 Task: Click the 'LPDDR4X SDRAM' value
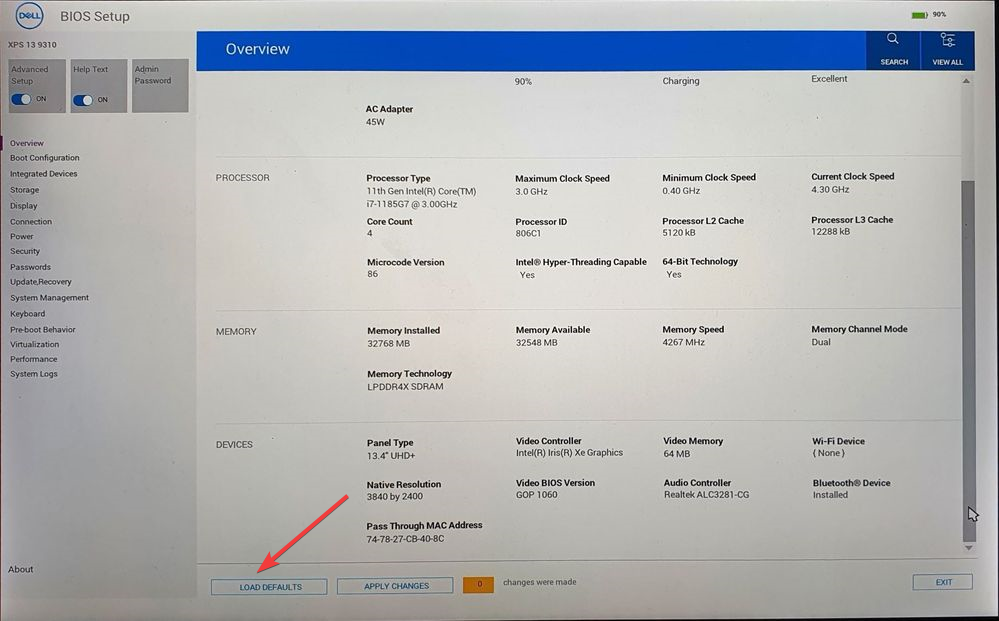(x=405, y=387)
